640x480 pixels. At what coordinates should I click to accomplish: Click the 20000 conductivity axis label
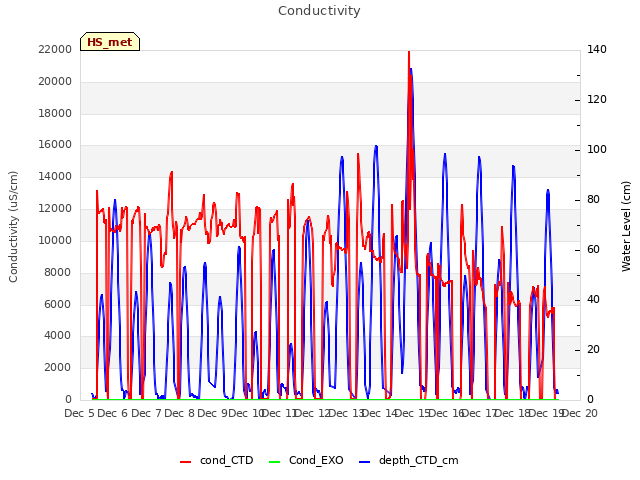tap(55, 81)
